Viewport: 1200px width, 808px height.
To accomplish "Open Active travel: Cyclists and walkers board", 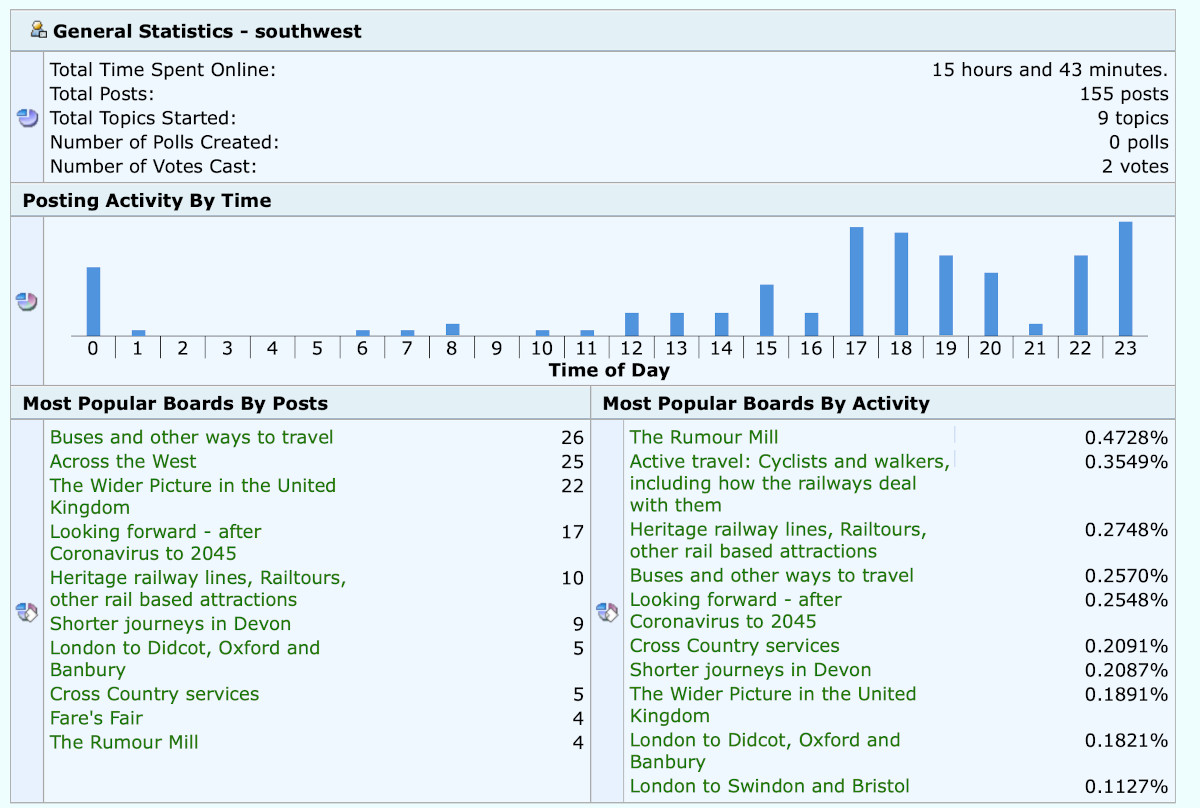I will click(789, 461).
